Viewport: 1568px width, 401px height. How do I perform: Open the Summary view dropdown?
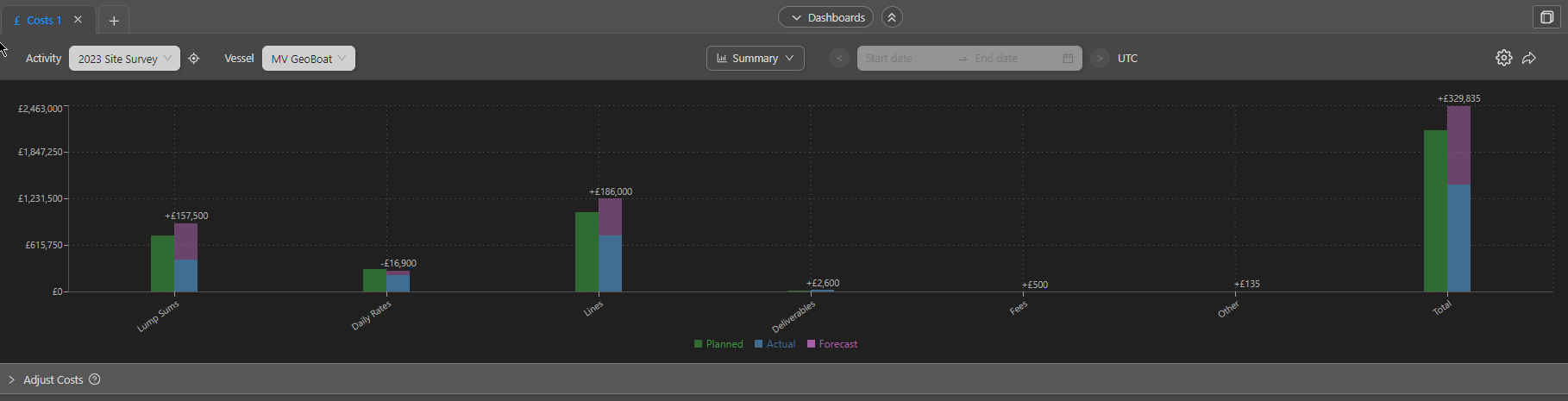coord(756,59)
